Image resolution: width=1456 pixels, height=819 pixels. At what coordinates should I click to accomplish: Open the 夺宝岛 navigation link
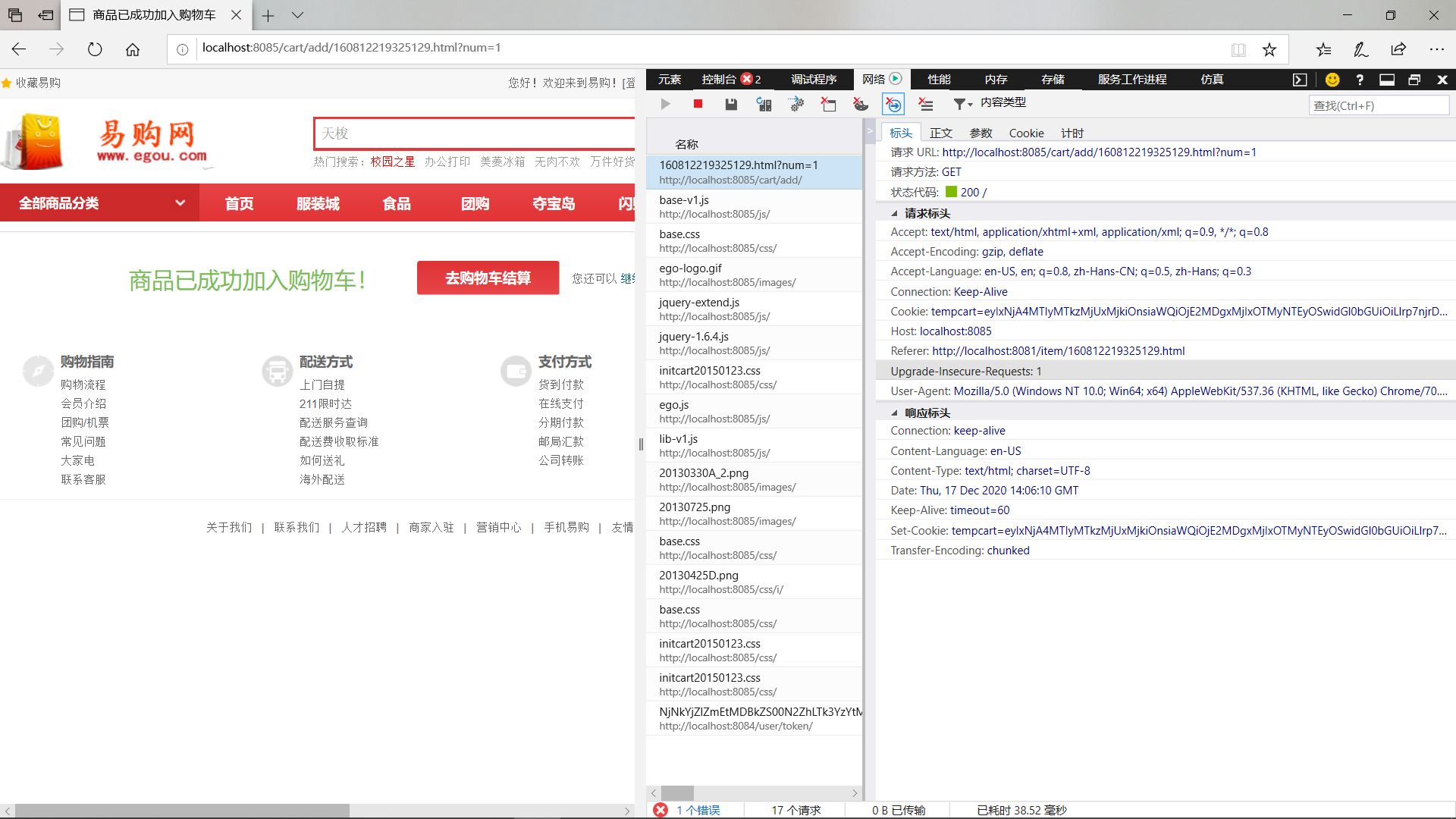click(x=554, y=203)
